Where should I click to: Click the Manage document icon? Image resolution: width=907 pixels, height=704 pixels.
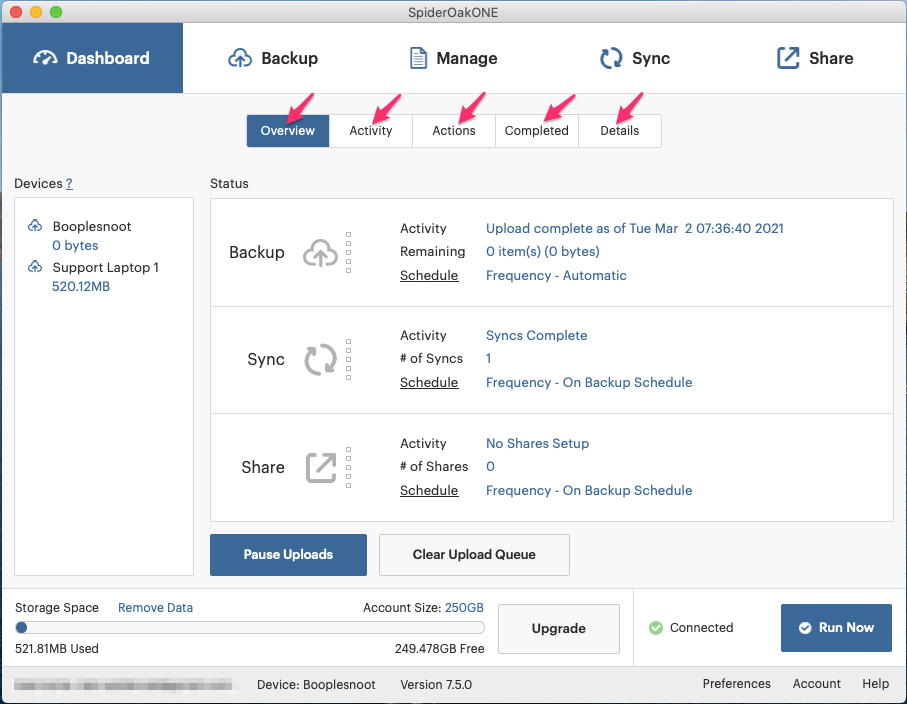coord(418,58)
